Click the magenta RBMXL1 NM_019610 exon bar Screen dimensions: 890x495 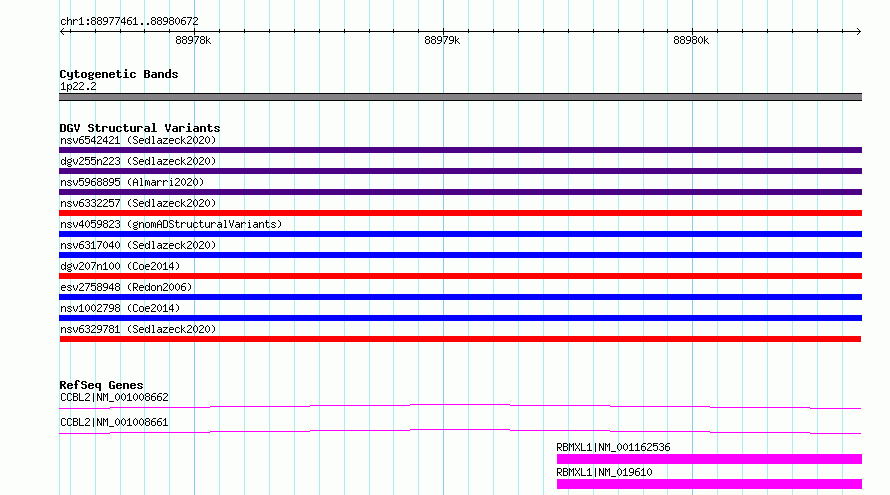[x=710, y=484]
